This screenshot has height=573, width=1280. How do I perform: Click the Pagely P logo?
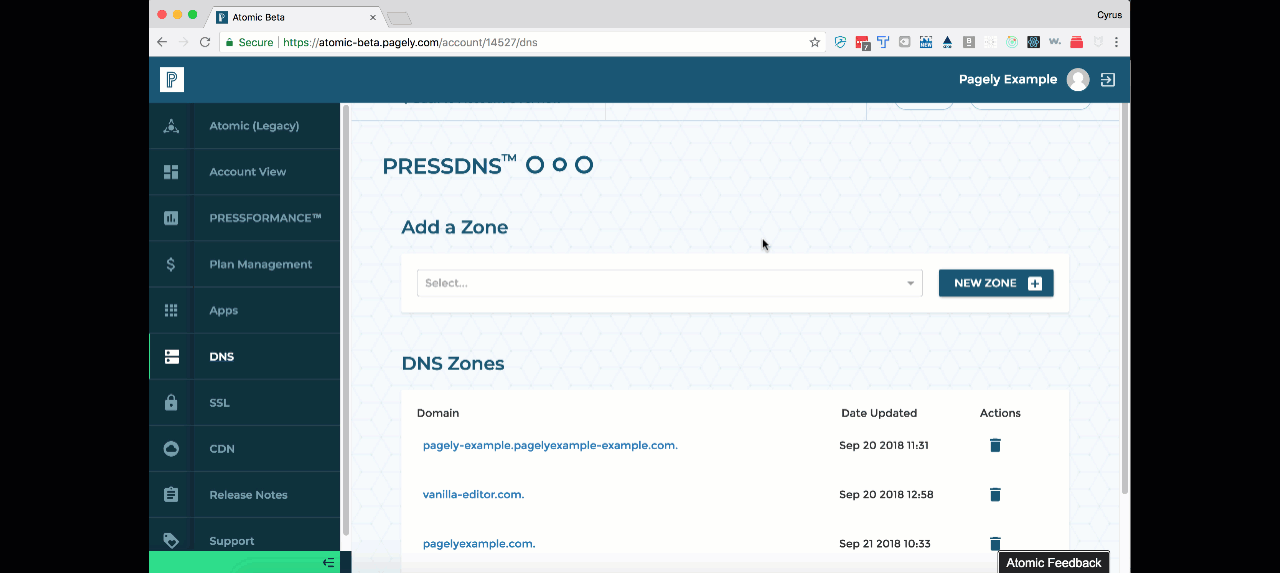[x=172, y=80]
